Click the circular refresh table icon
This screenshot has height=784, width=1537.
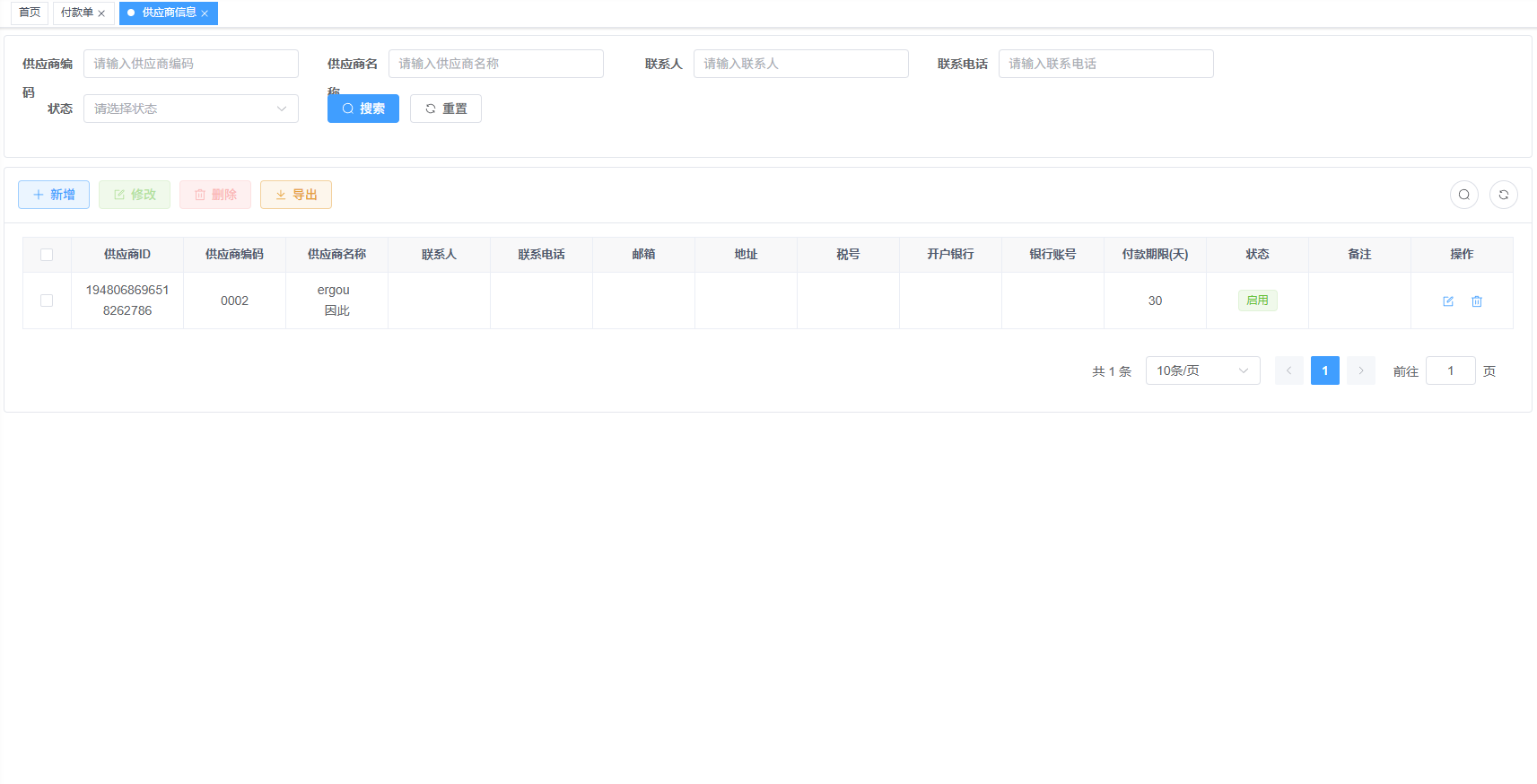click(1504, 195)
